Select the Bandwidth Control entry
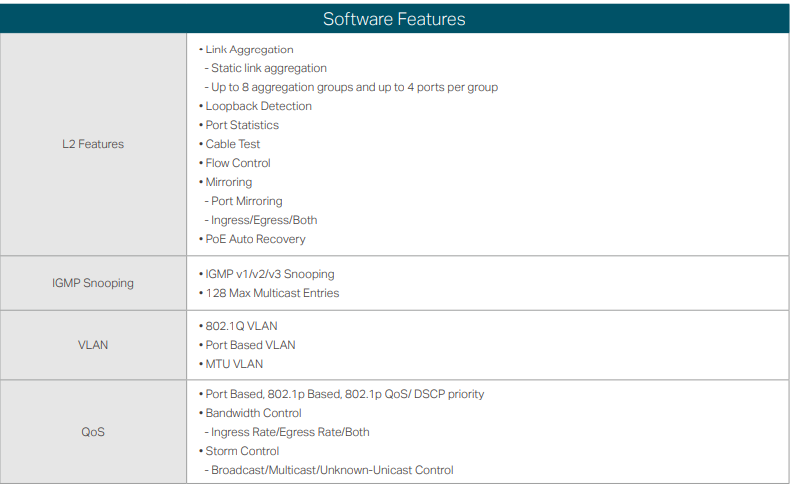Viewport: 795px width, 489px height. click(253, 413)
